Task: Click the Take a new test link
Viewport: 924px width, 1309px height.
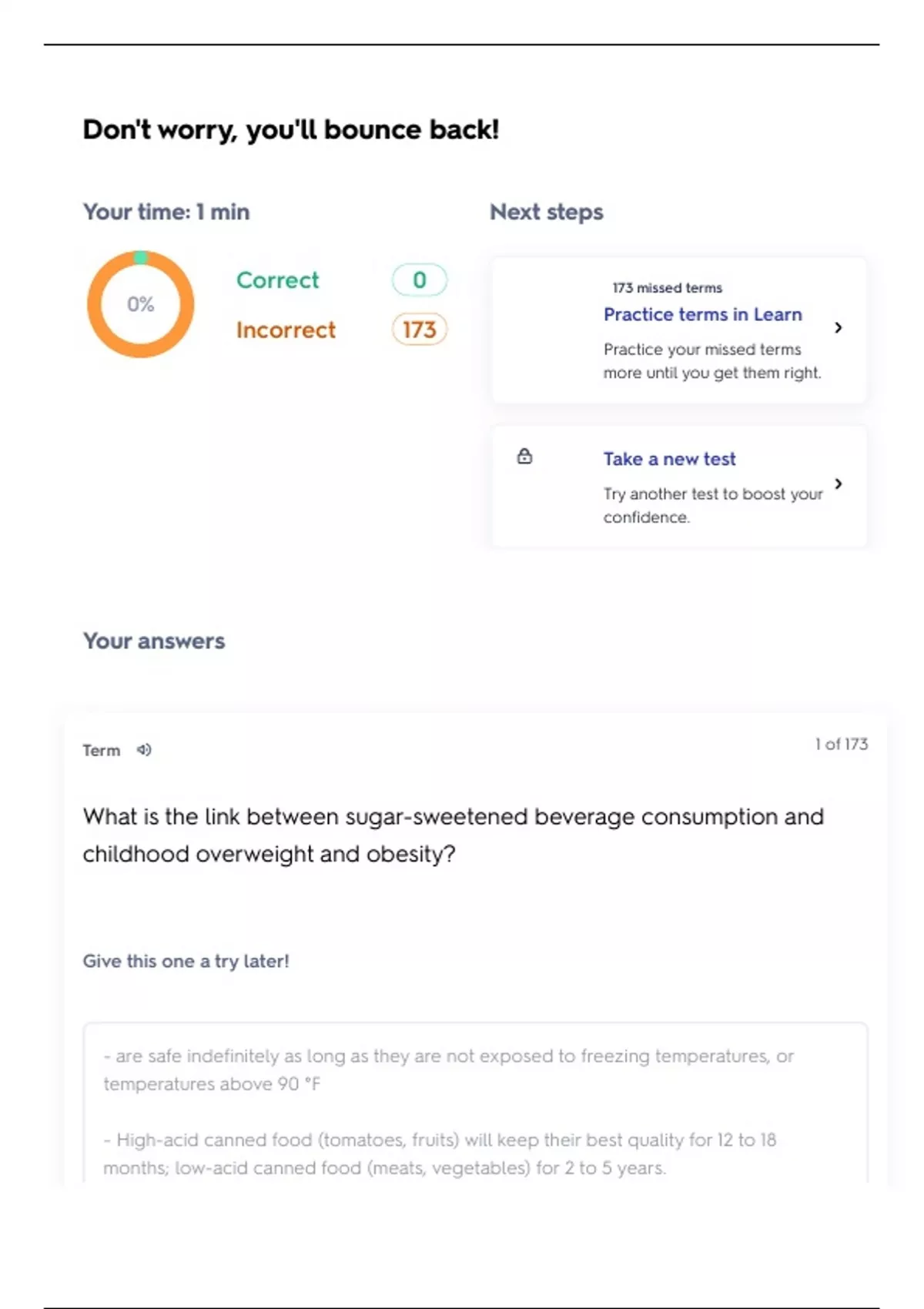Action: coord(669,459)
